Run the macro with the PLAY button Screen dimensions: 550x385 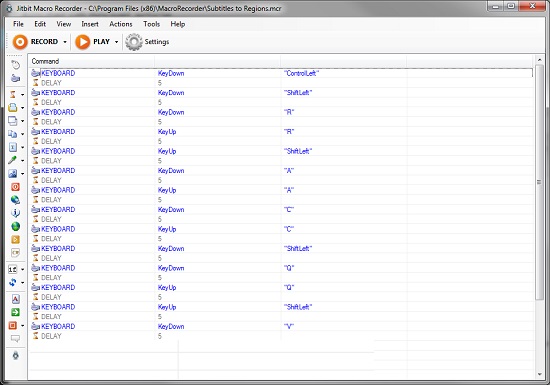[93, 42]
